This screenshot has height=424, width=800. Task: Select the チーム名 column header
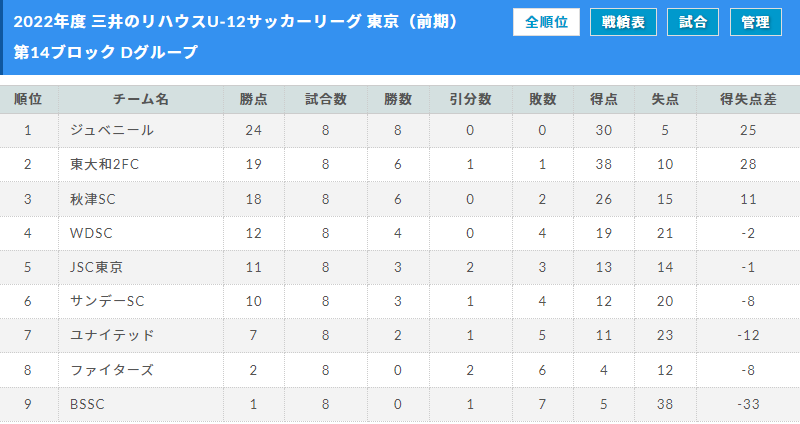(x=141, y=99)
